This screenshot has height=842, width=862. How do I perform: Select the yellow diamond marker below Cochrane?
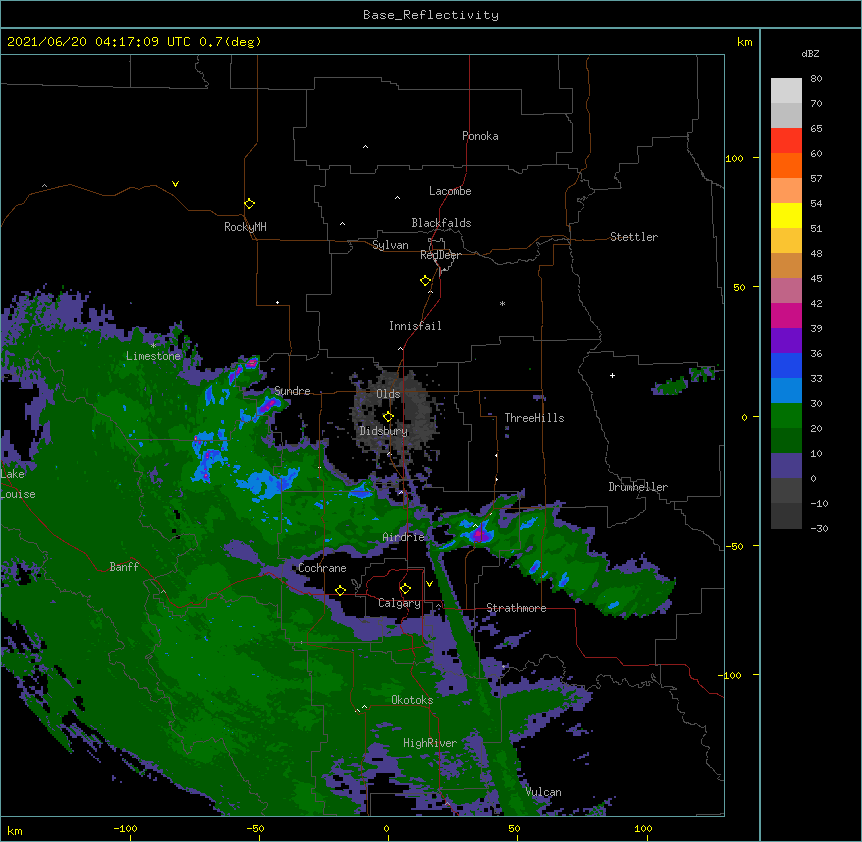340,590
